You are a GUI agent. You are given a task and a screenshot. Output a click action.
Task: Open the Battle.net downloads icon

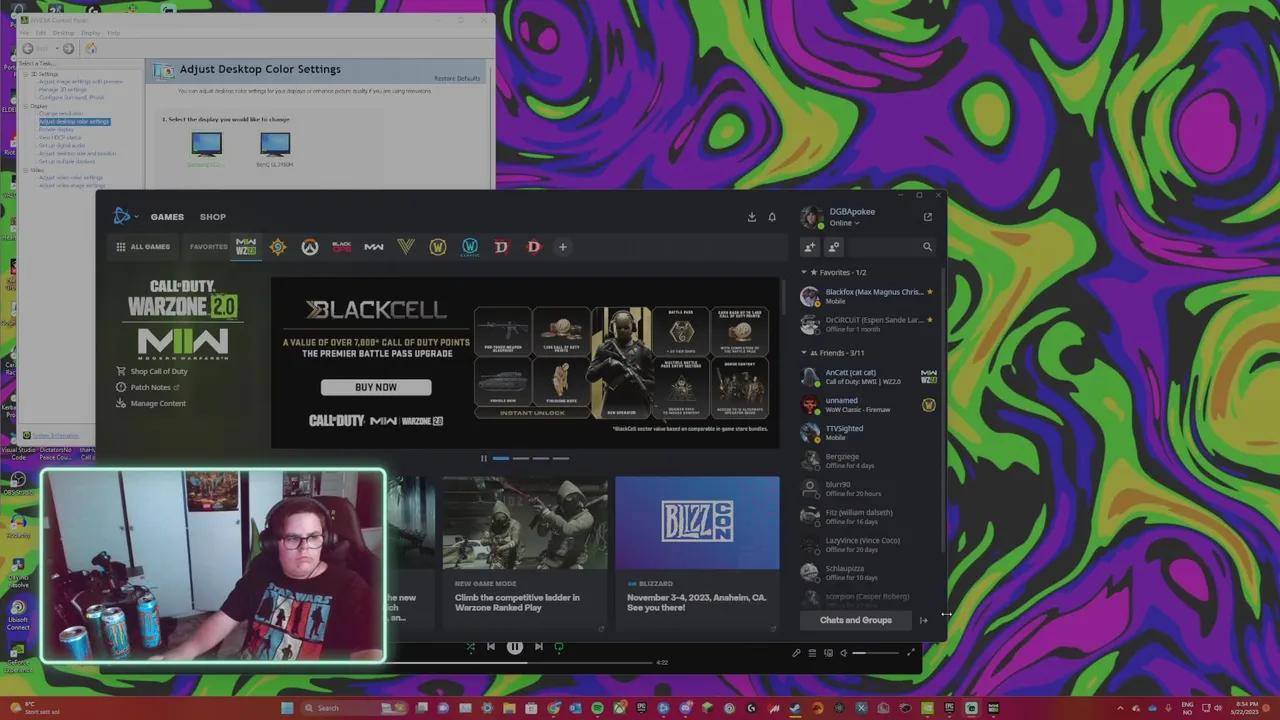[752, 217]
